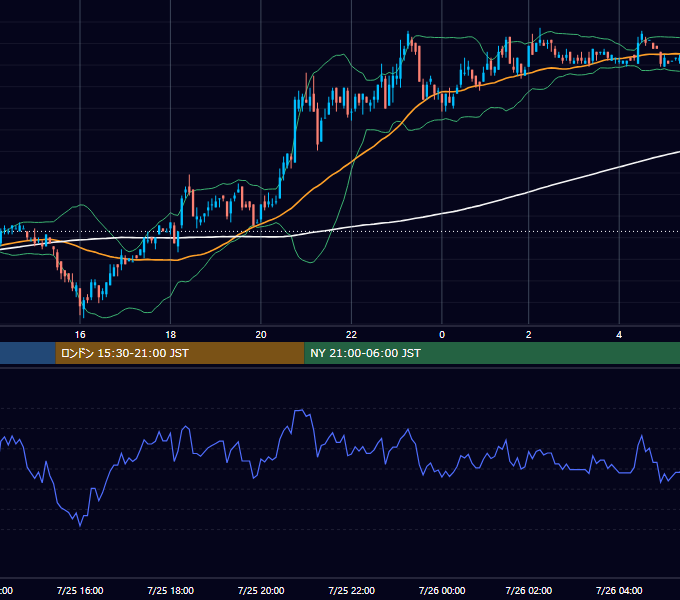Click the hour label 18 on the price chart axis
680x600 pixels.
tap(170, 335)
